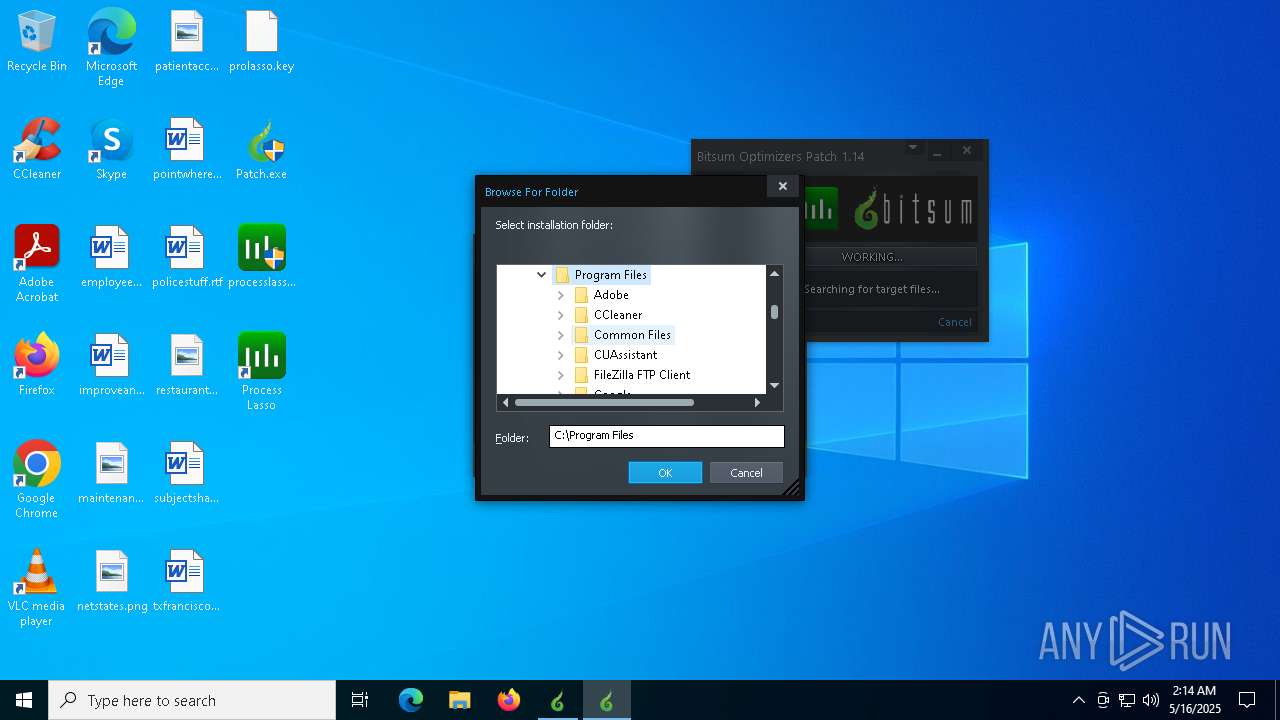Expand the CUAssistant folder node
The width and height of the screenshot is (1280, 720).
(x=561, y=355)
